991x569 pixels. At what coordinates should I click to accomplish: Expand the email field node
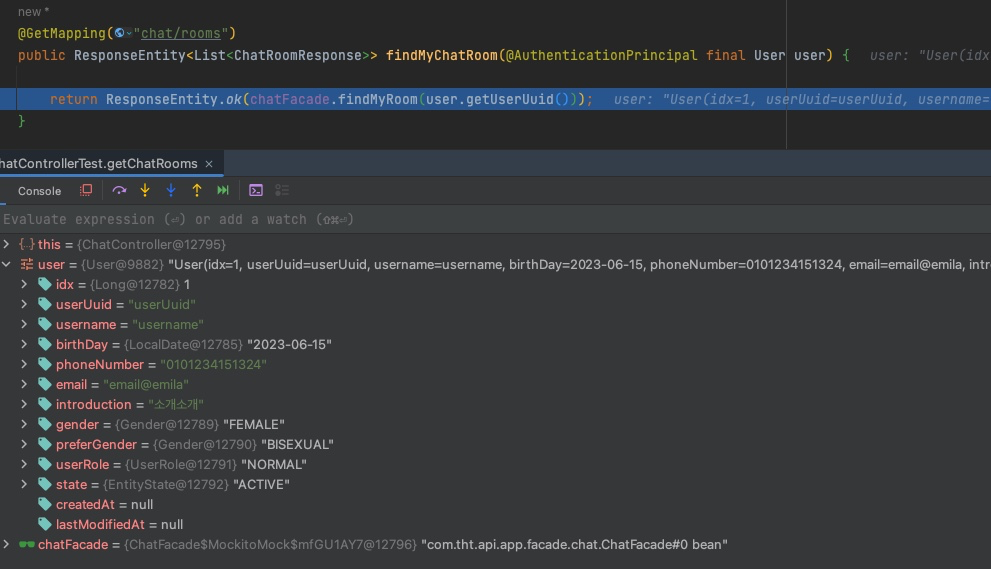click(x=24, y=384)
